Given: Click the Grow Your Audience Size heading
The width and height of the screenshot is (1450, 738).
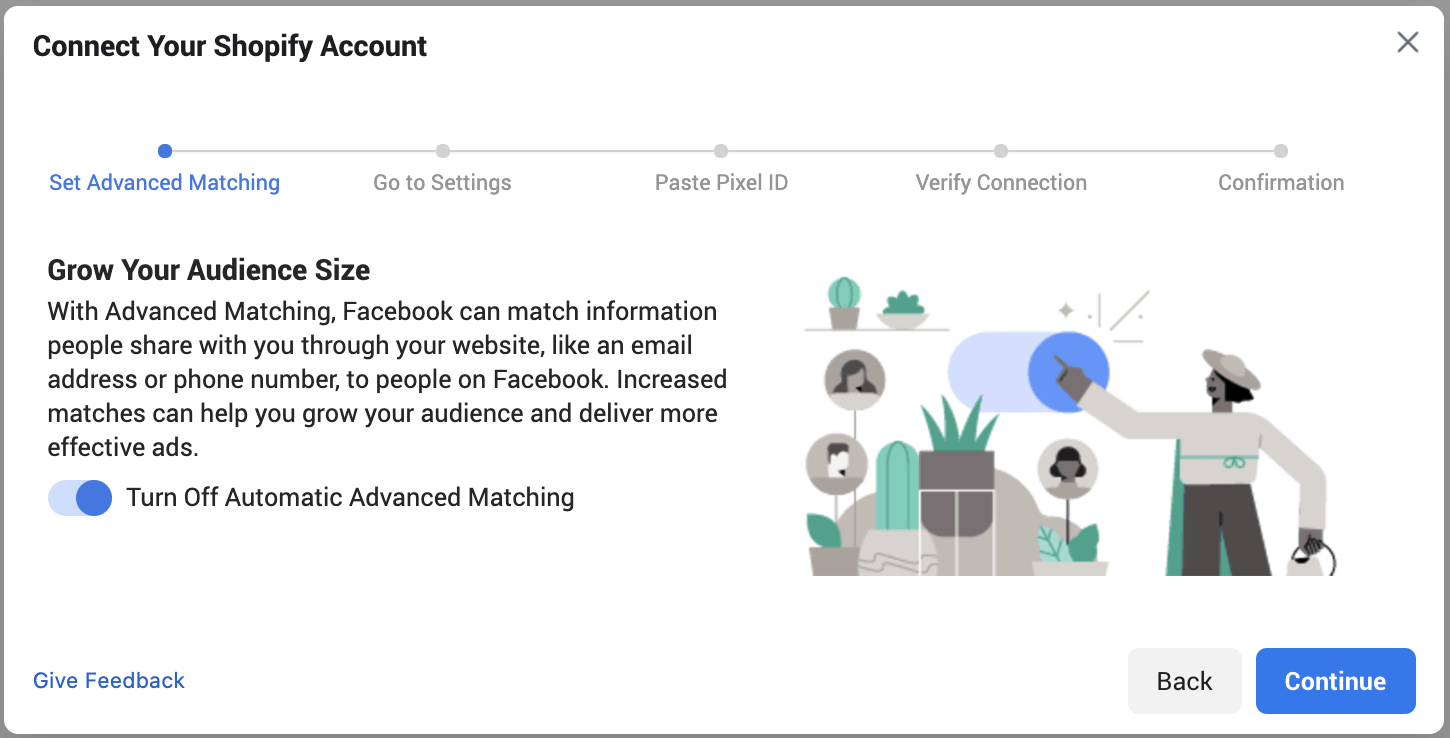Looking at the screenshot, I should (x=209, y=270).
